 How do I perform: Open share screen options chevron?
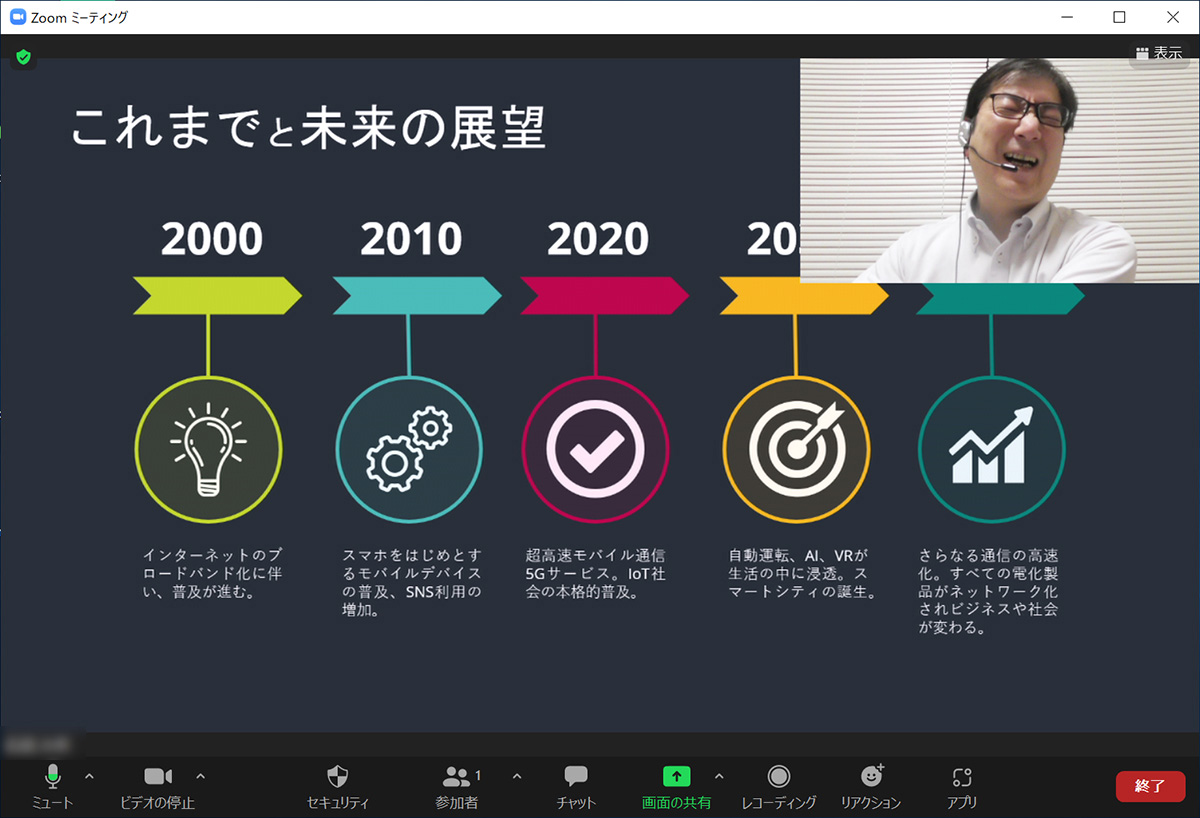click(x=718, y=775)
